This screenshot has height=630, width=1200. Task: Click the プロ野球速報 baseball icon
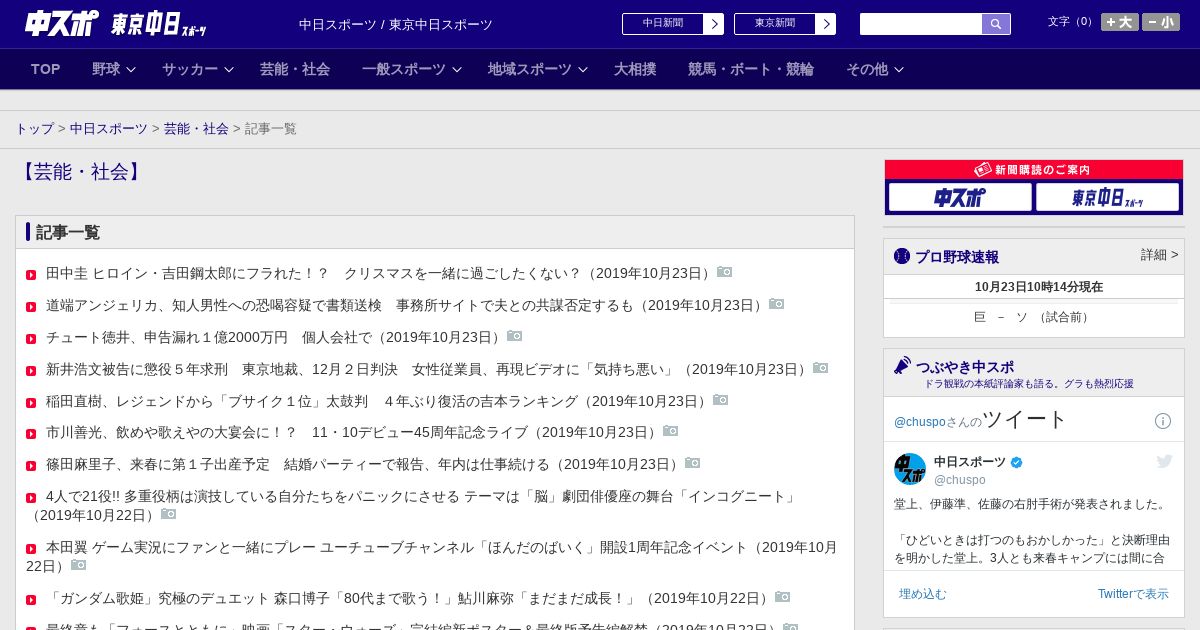(902, 256)
